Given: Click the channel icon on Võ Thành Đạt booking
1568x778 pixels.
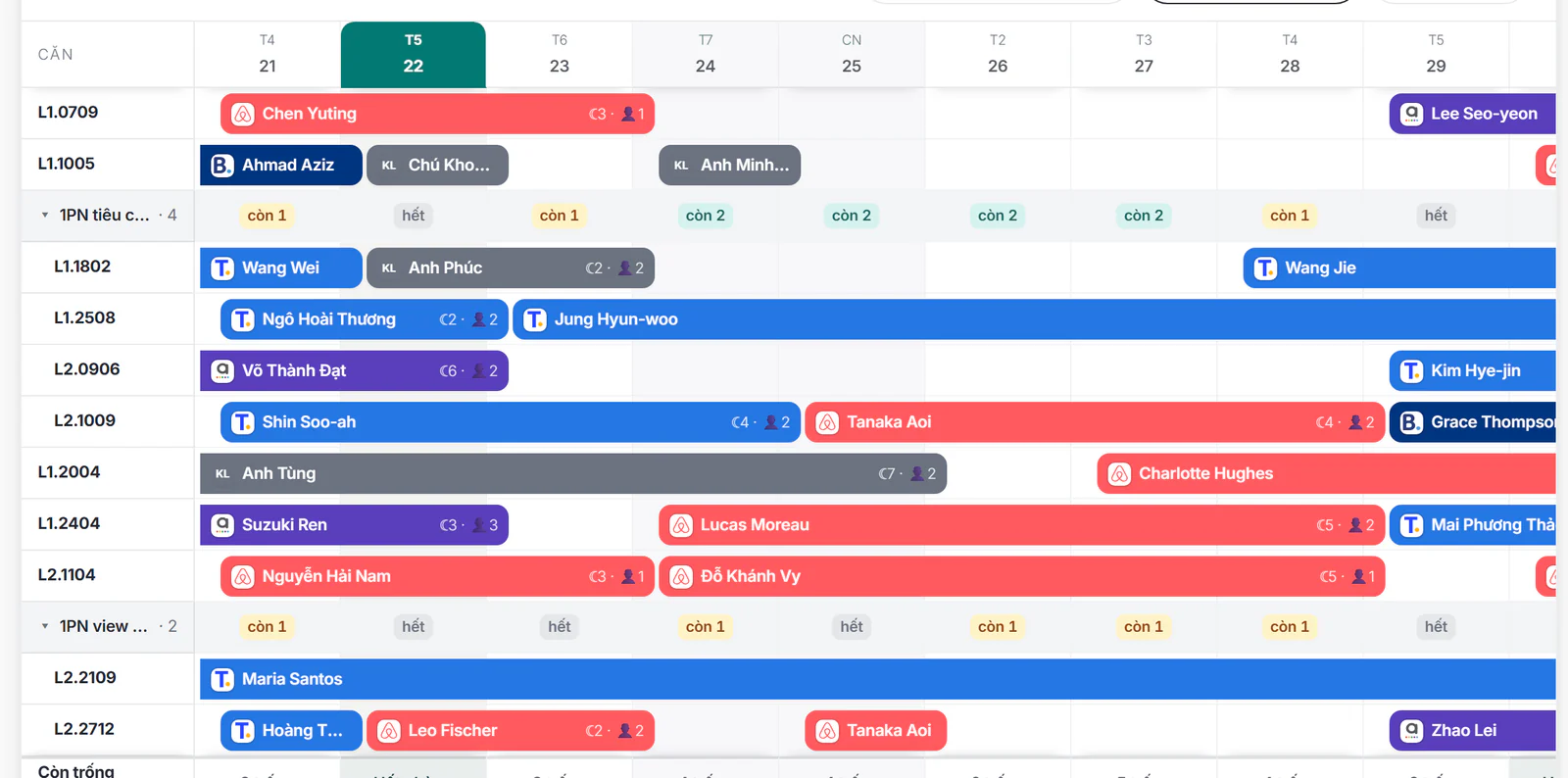Looking at the screenshot, I should [222, 371].
